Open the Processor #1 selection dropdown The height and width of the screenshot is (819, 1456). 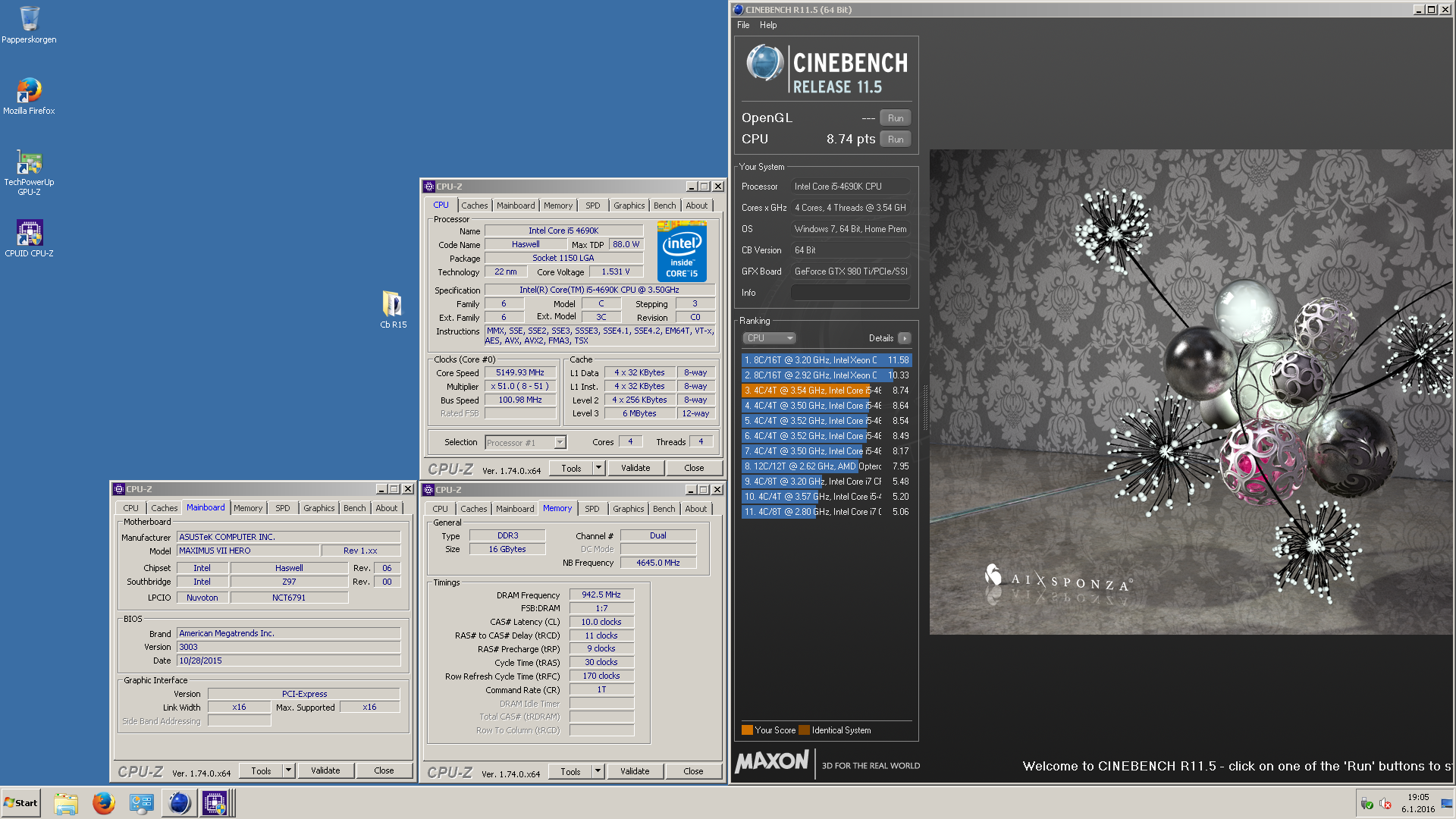(x=525, y=443)
